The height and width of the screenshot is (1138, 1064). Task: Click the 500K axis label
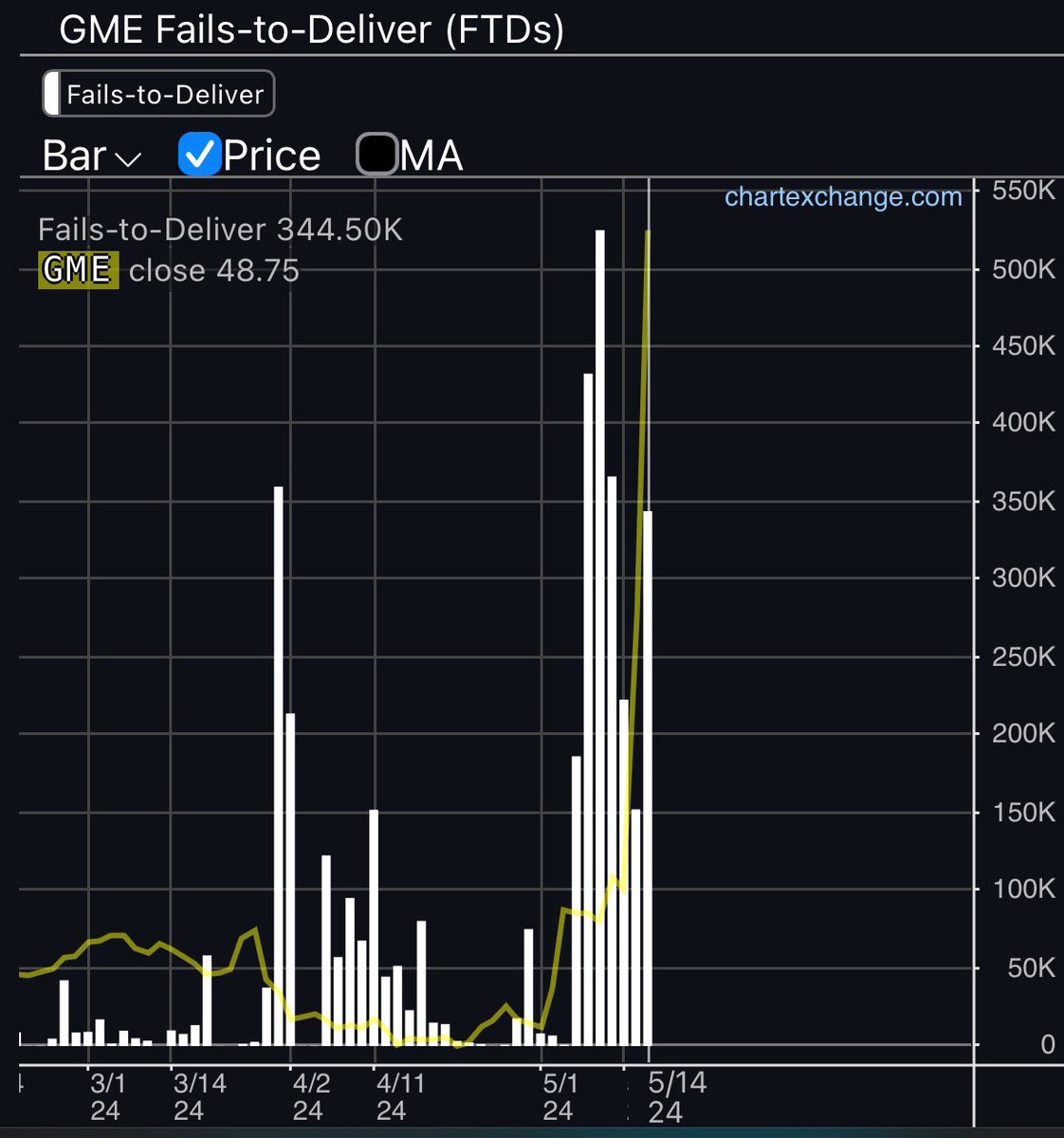point(1023,269)
